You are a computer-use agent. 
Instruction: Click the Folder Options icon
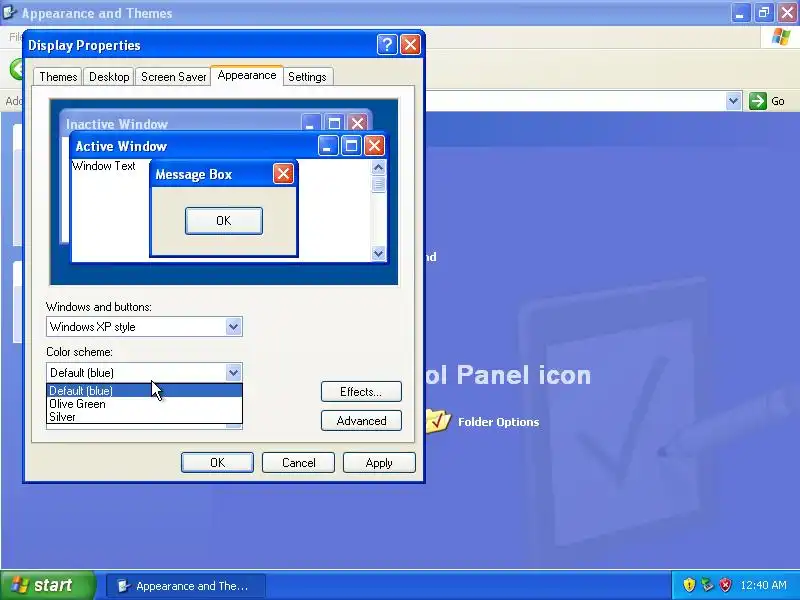click(438, 421)
